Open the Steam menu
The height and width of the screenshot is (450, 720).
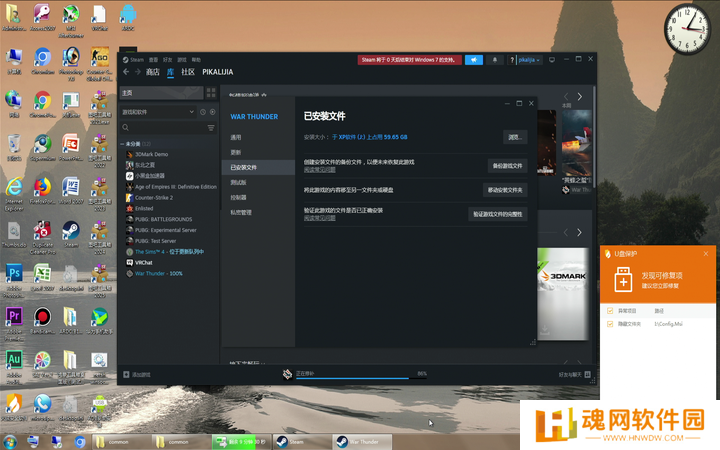coord(133,60)
